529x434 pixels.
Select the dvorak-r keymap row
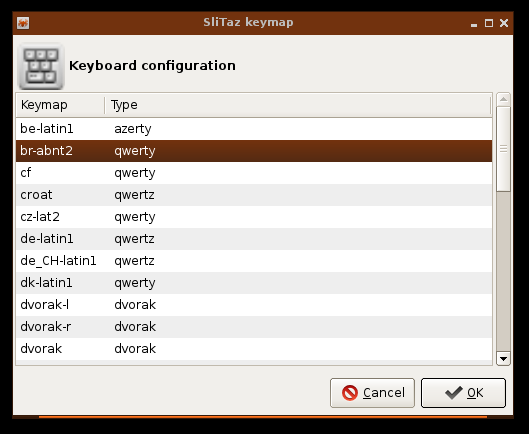(x=254, y=327)
